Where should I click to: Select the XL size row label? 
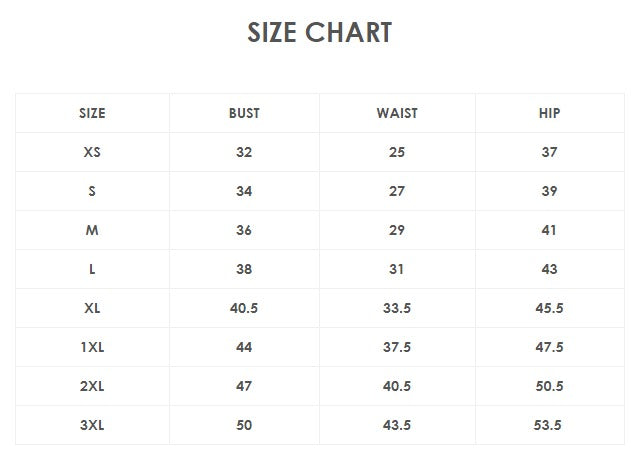[92, 308]
